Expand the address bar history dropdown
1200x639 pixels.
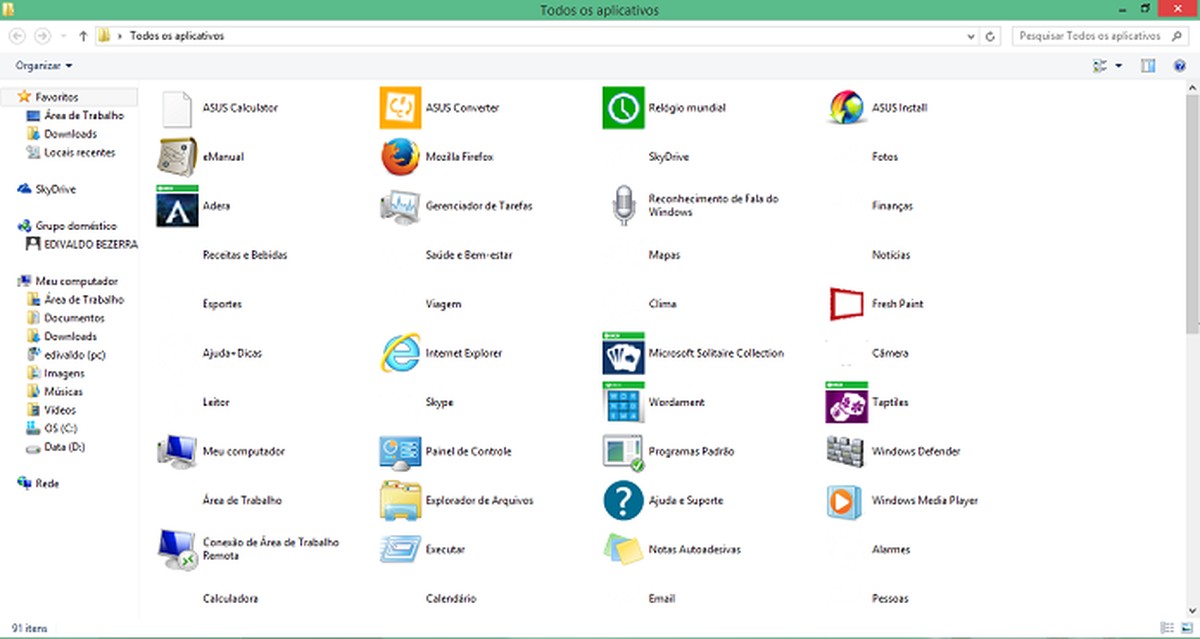(x=972, y=36)
